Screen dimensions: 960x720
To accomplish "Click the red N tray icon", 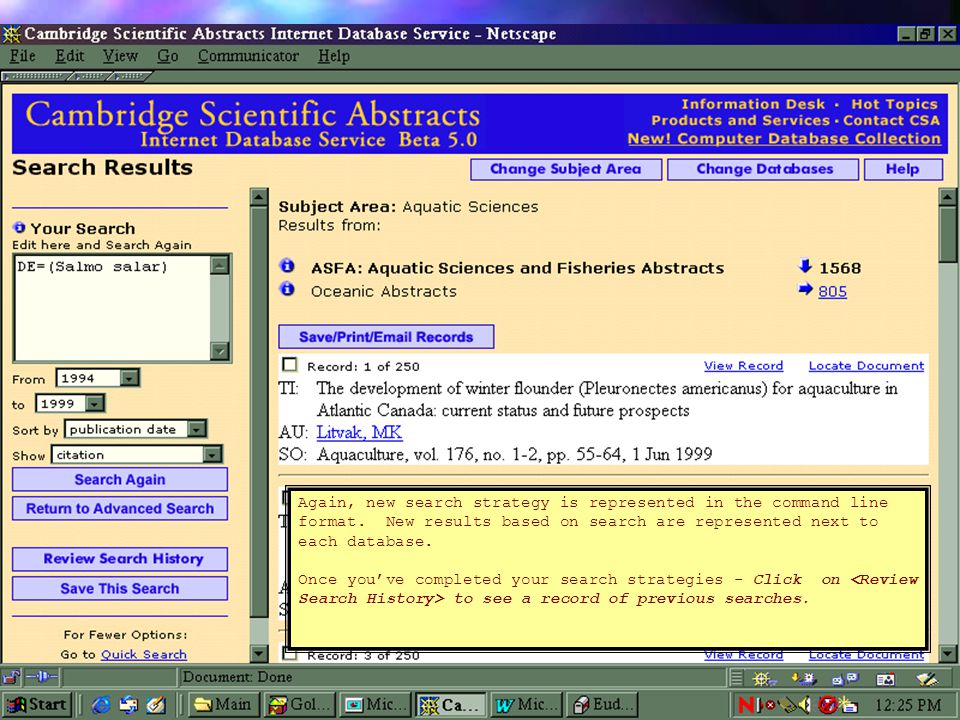I will pos(746,705).
